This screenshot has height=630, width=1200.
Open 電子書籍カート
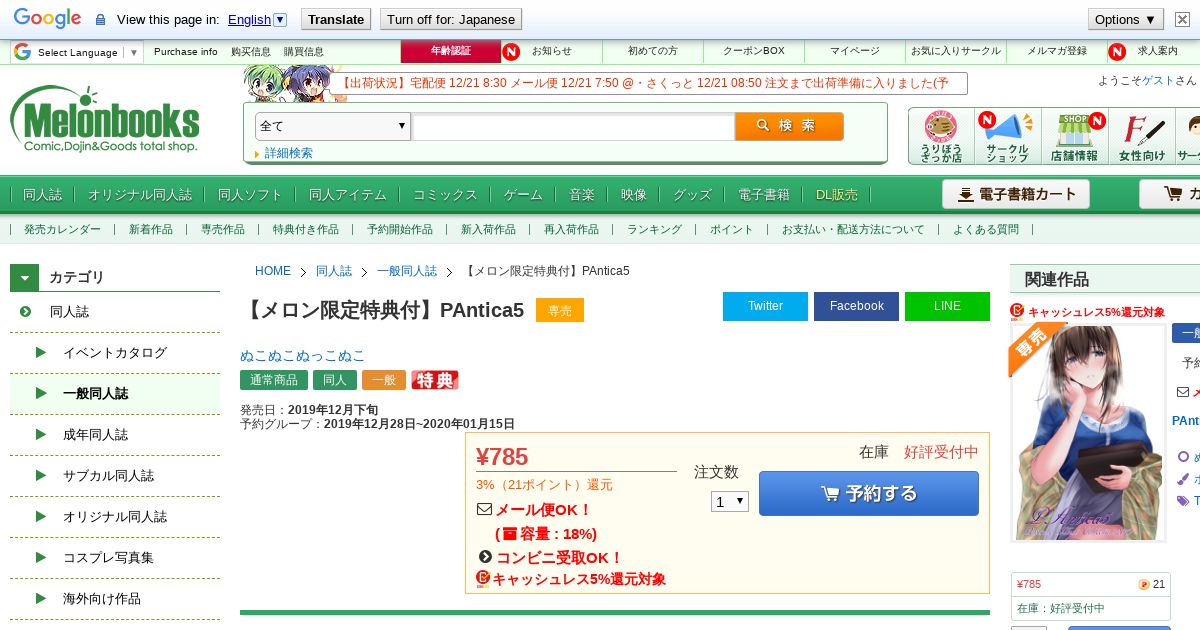coord(1016,194)
